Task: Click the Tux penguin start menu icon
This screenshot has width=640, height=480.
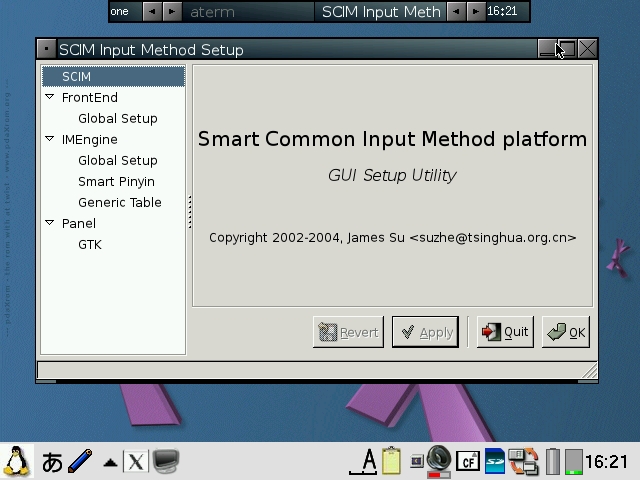Action: click(x=16, y=461)
